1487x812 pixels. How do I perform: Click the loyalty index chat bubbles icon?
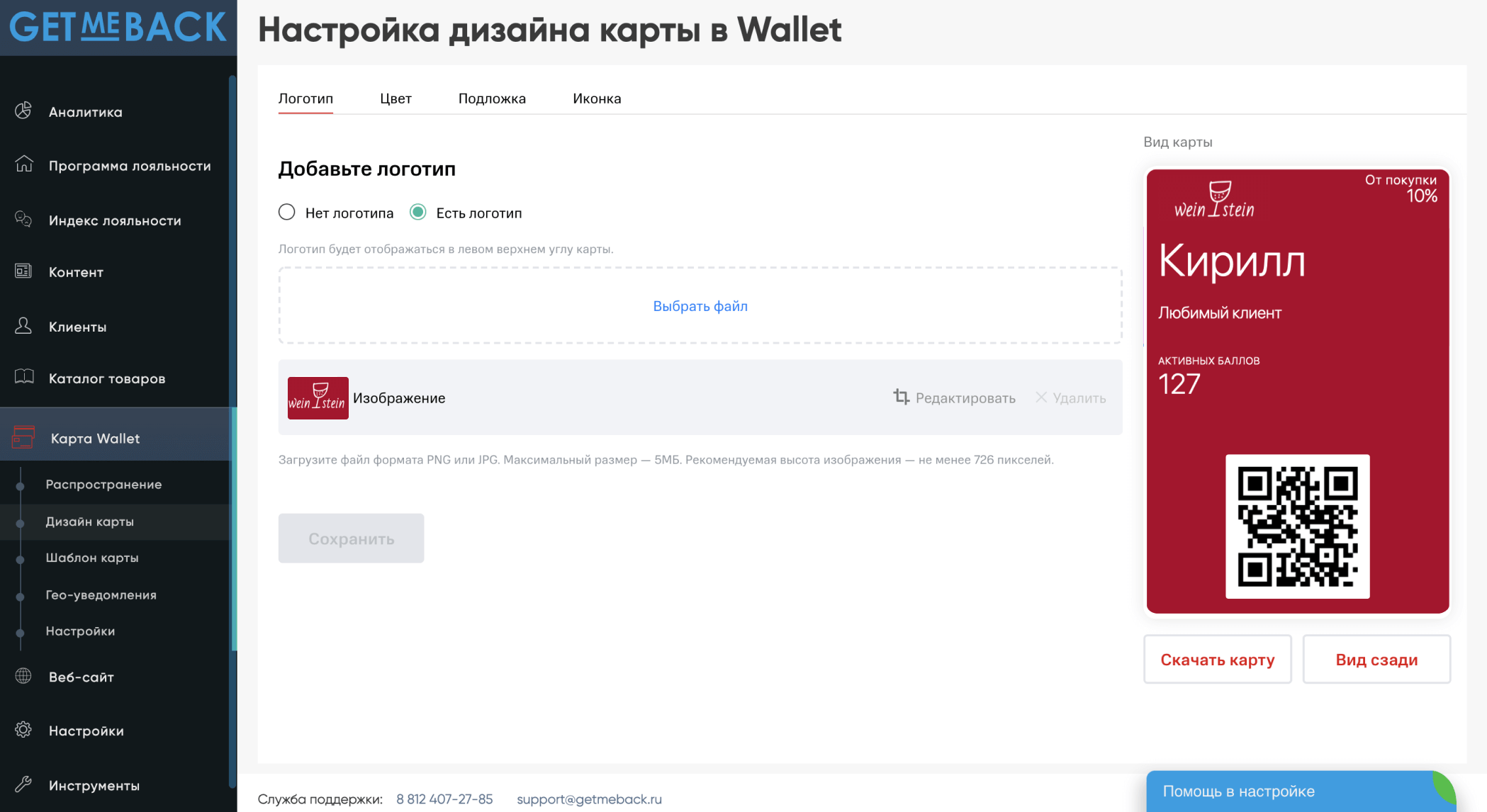(23, 219)
